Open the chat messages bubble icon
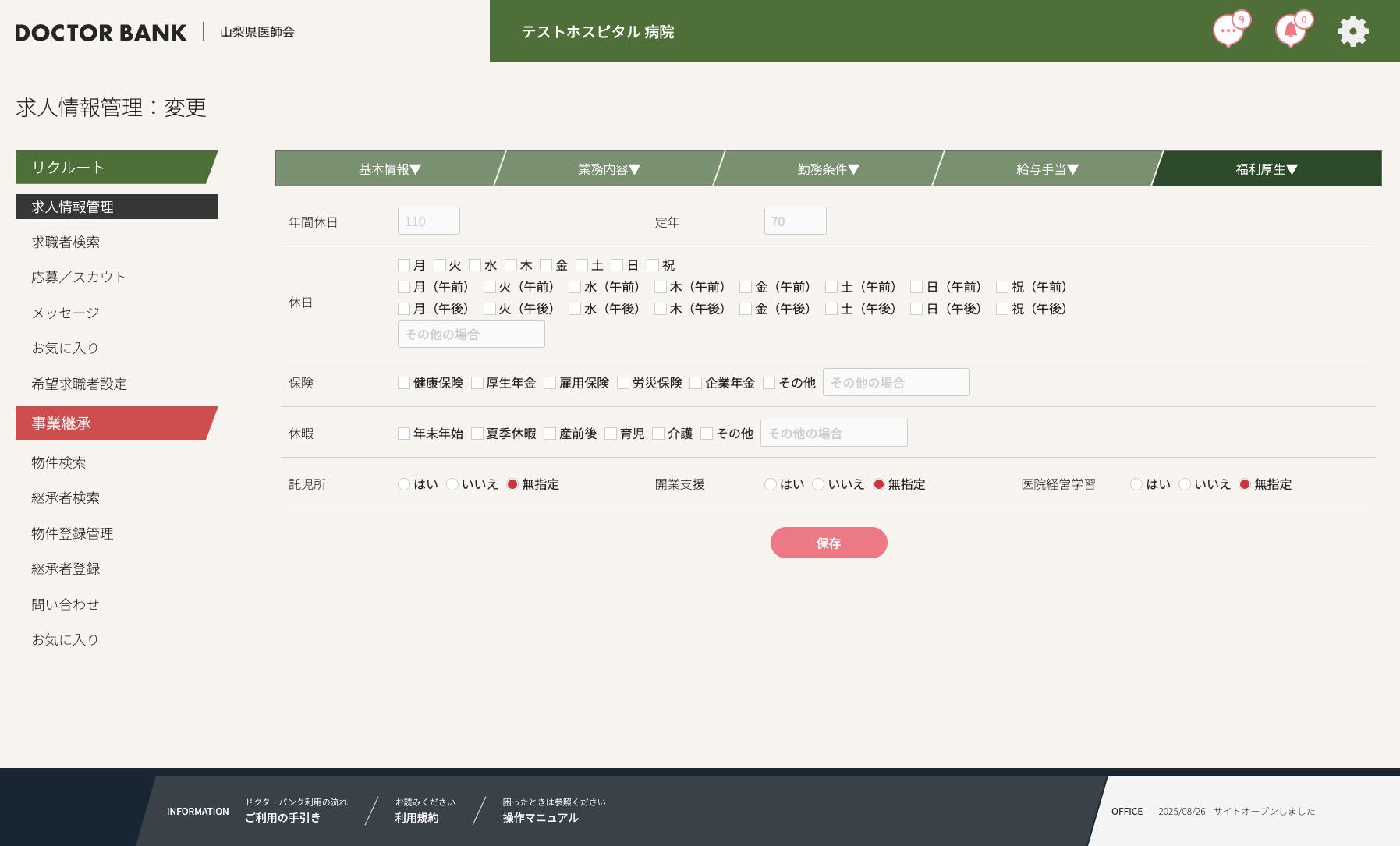 tap(1228, 31)
